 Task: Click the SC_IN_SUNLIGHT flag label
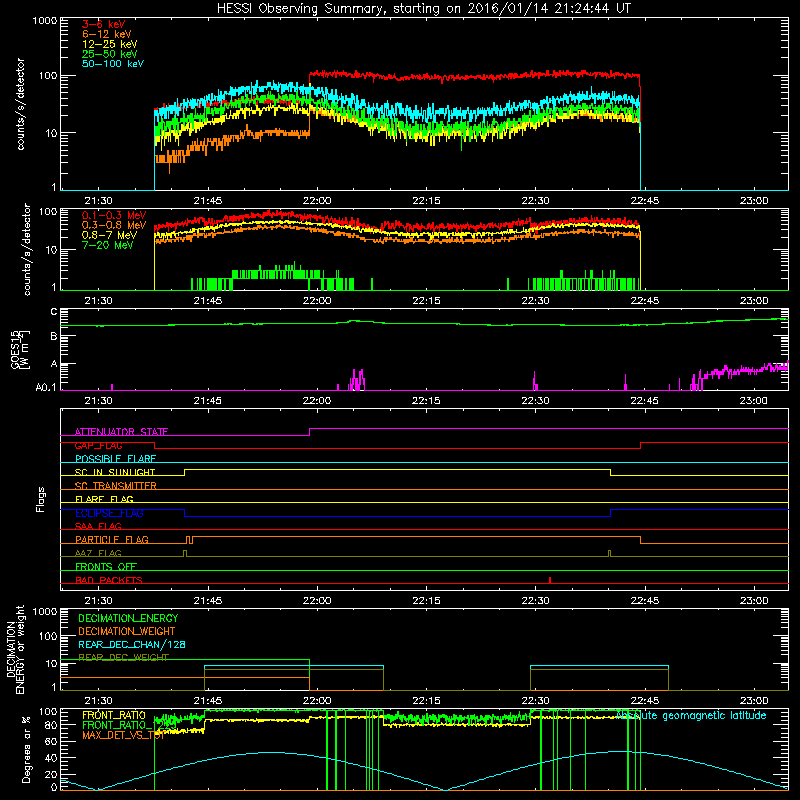click(115, 472)
